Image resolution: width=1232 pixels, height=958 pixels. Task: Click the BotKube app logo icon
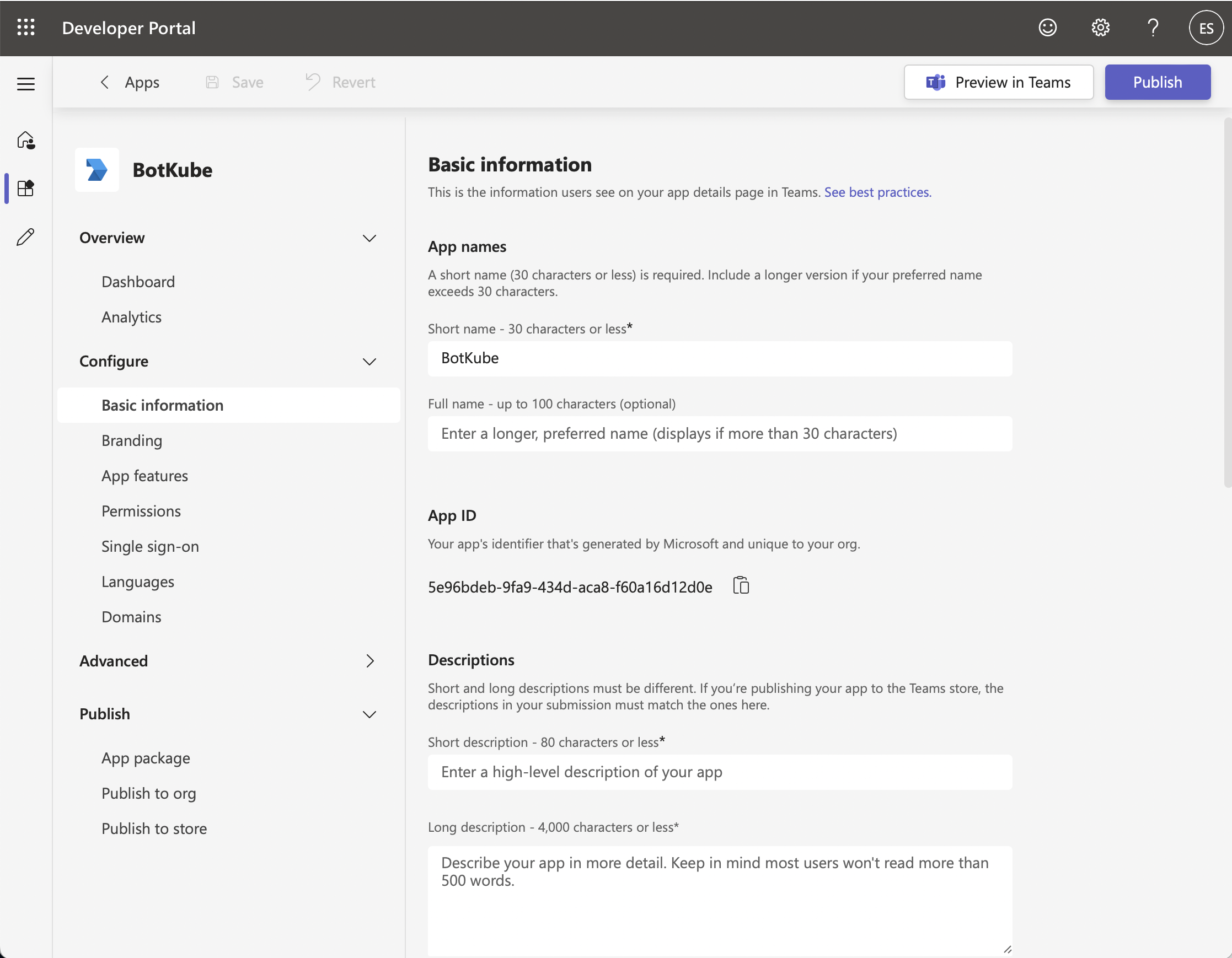click(x=98, y=168)
